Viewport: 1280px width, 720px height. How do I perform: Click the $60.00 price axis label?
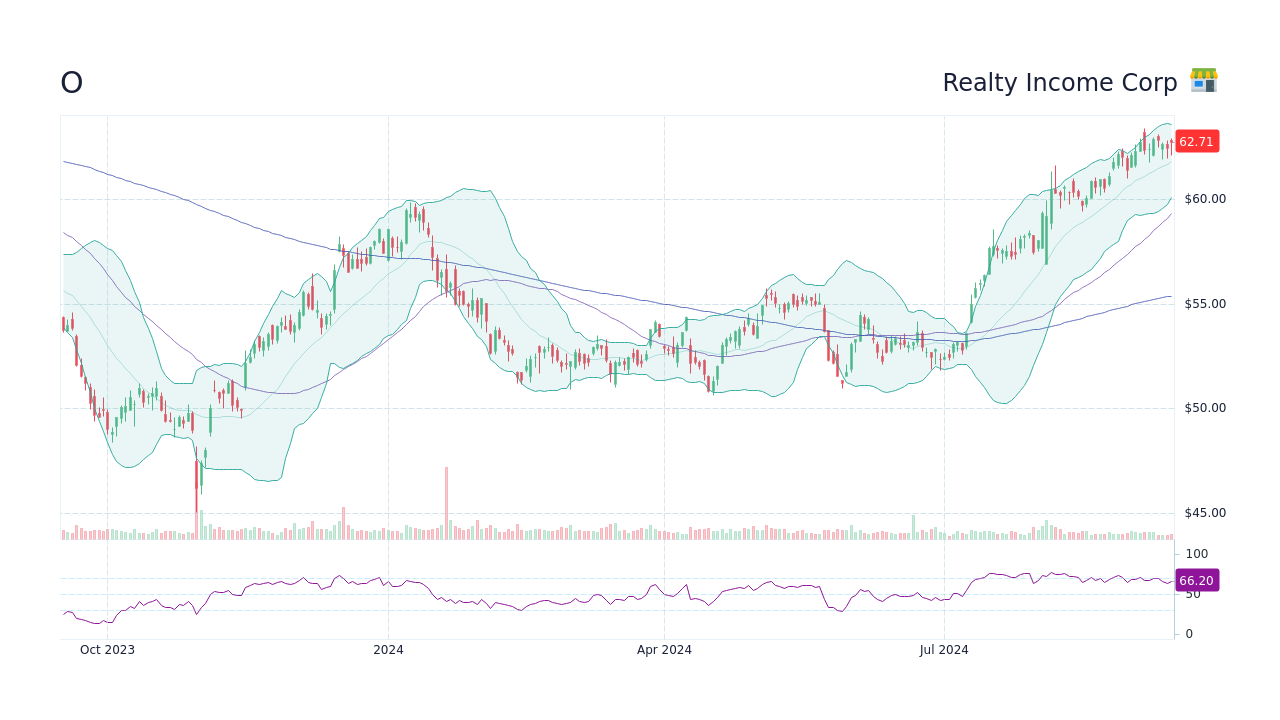pyautogui.click(x=1205, y=199)
